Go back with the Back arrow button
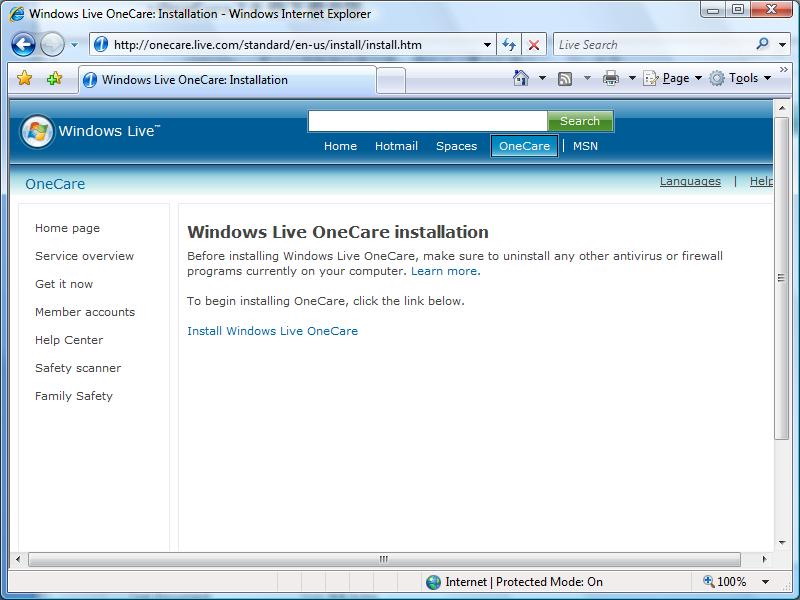Image resolution: width=800 pixels, height=600 pixels. (x=23, y=44)
